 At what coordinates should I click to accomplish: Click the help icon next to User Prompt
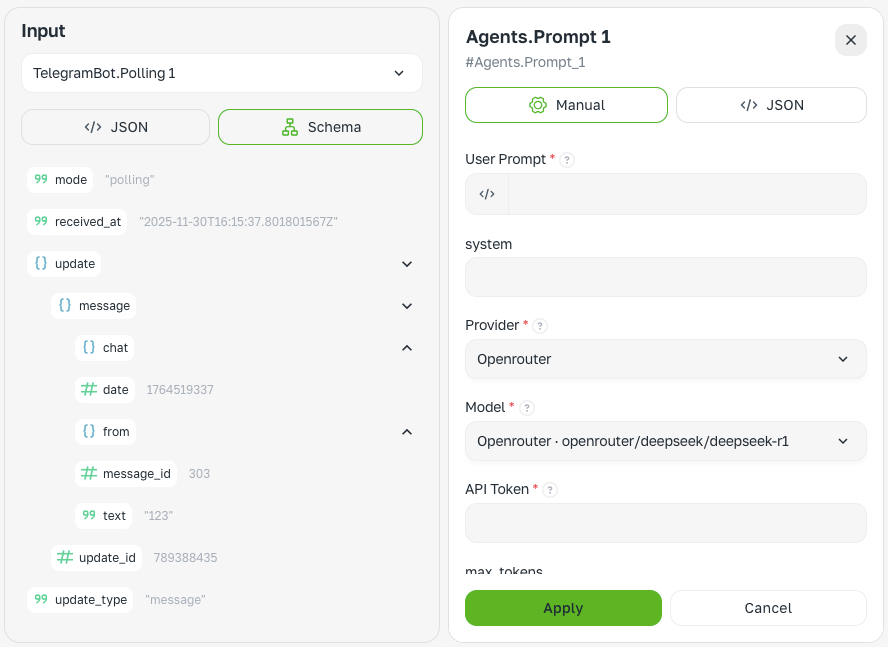567,160
